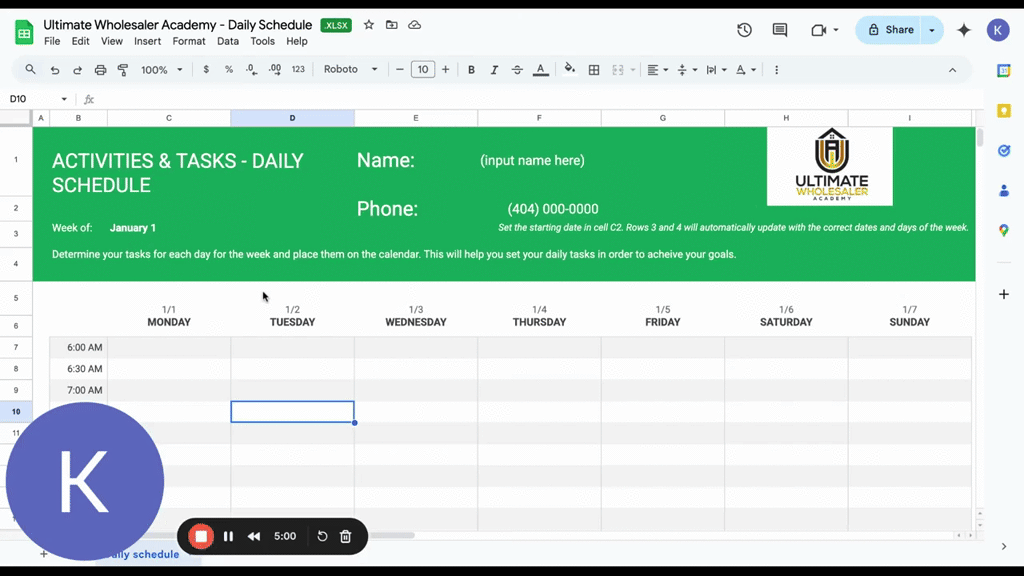
Task: Open more number formats 123
Action: click(x=298, y=69)
